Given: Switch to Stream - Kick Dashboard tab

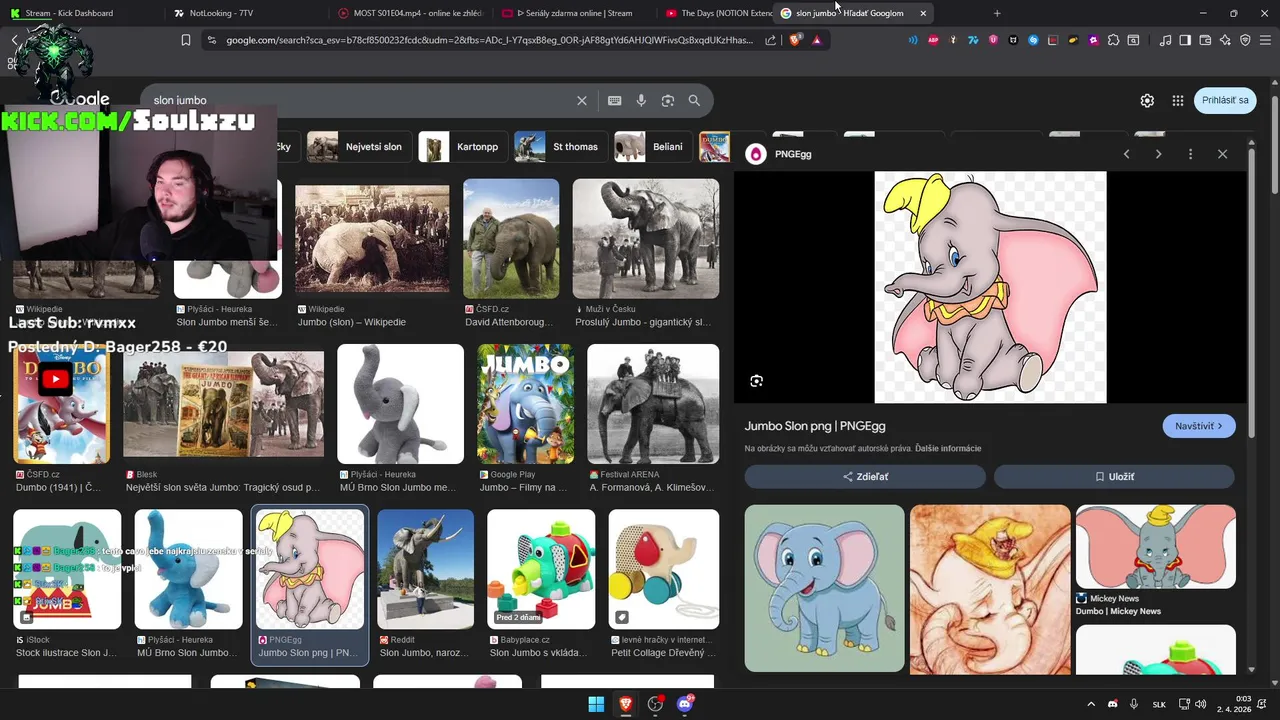Looking at the screenshot, I should click(80, 13).
